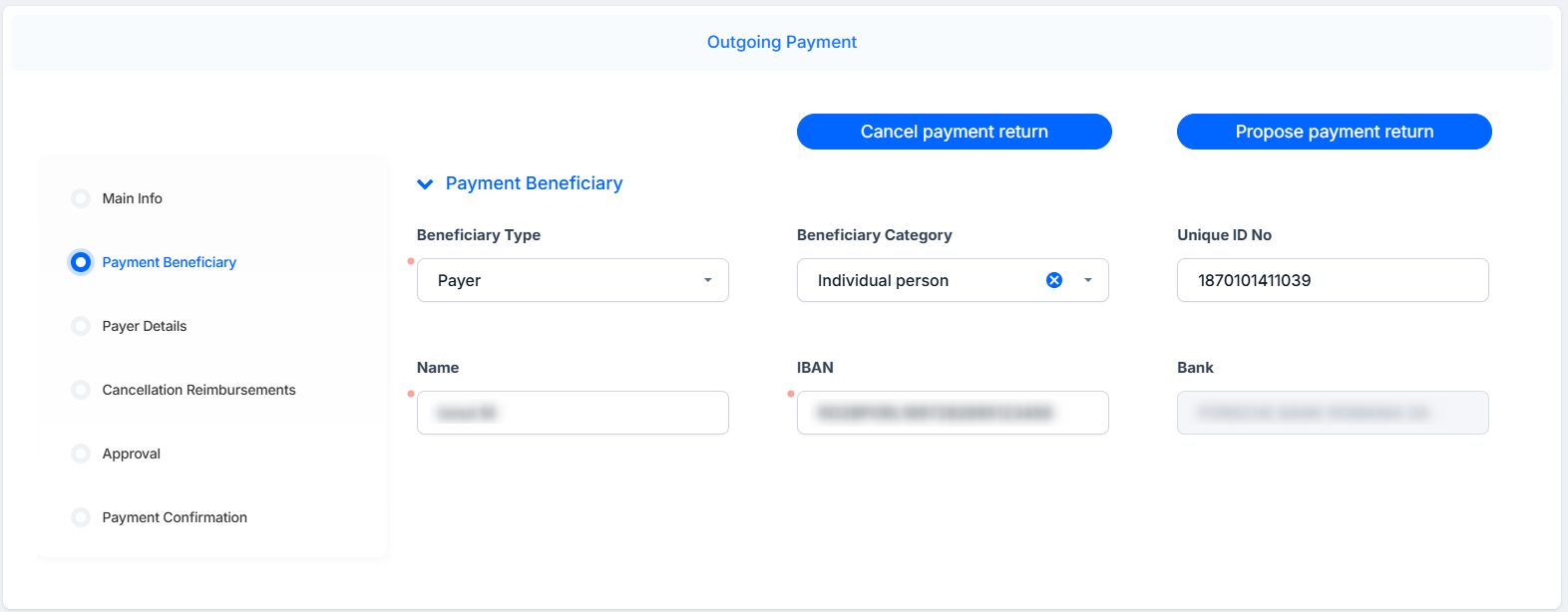Click the Payment Confirmation step circle
Image resolution: width=1568 pixels, height=612 pixels.
tap(81, 517)
